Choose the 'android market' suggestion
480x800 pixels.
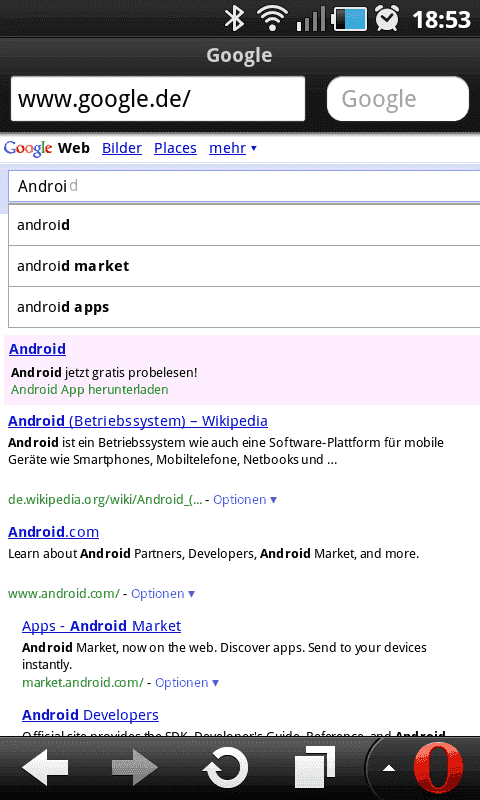pyautogui.click(x=244, y=266)
